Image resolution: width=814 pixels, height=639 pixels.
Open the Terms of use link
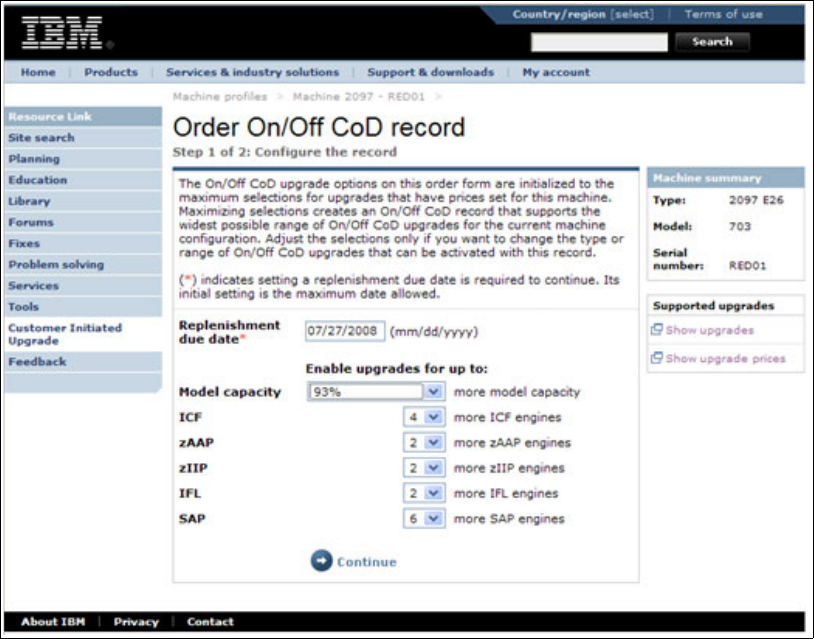[x=723, y=14]
